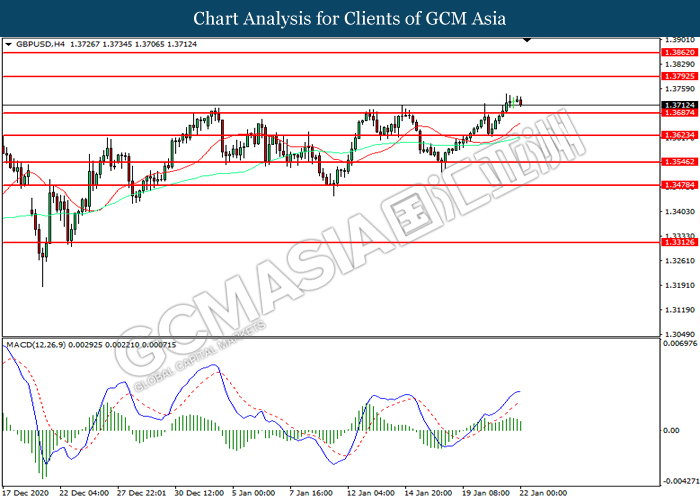Click the 1.34030 price axis value

679,212
